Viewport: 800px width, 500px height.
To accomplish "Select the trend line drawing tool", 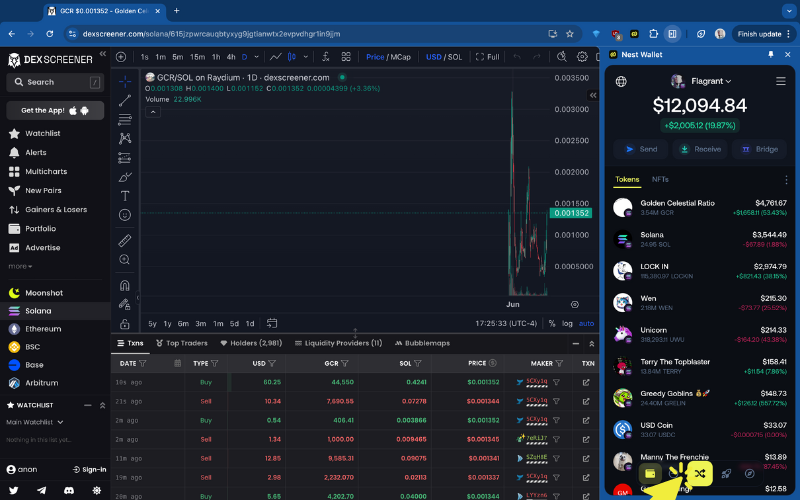I will click(125, 101).
